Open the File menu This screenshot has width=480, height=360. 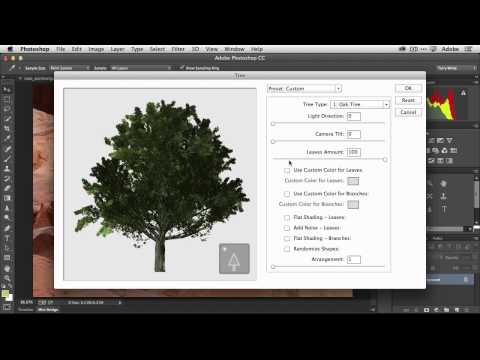pos(61,49)
